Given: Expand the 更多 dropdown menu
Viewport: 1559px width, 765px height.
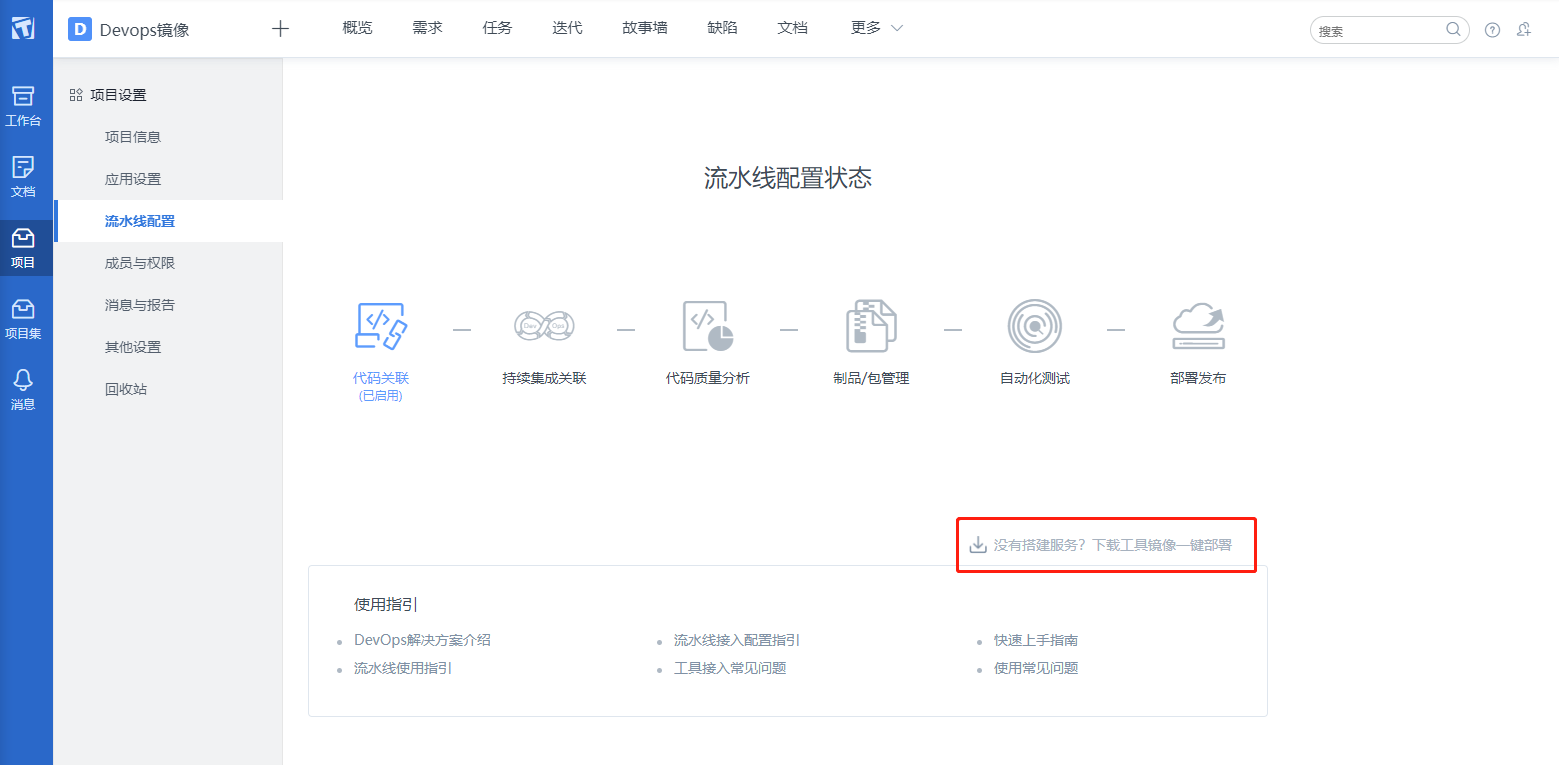Looking at the screenshot, I should point(876,28).
